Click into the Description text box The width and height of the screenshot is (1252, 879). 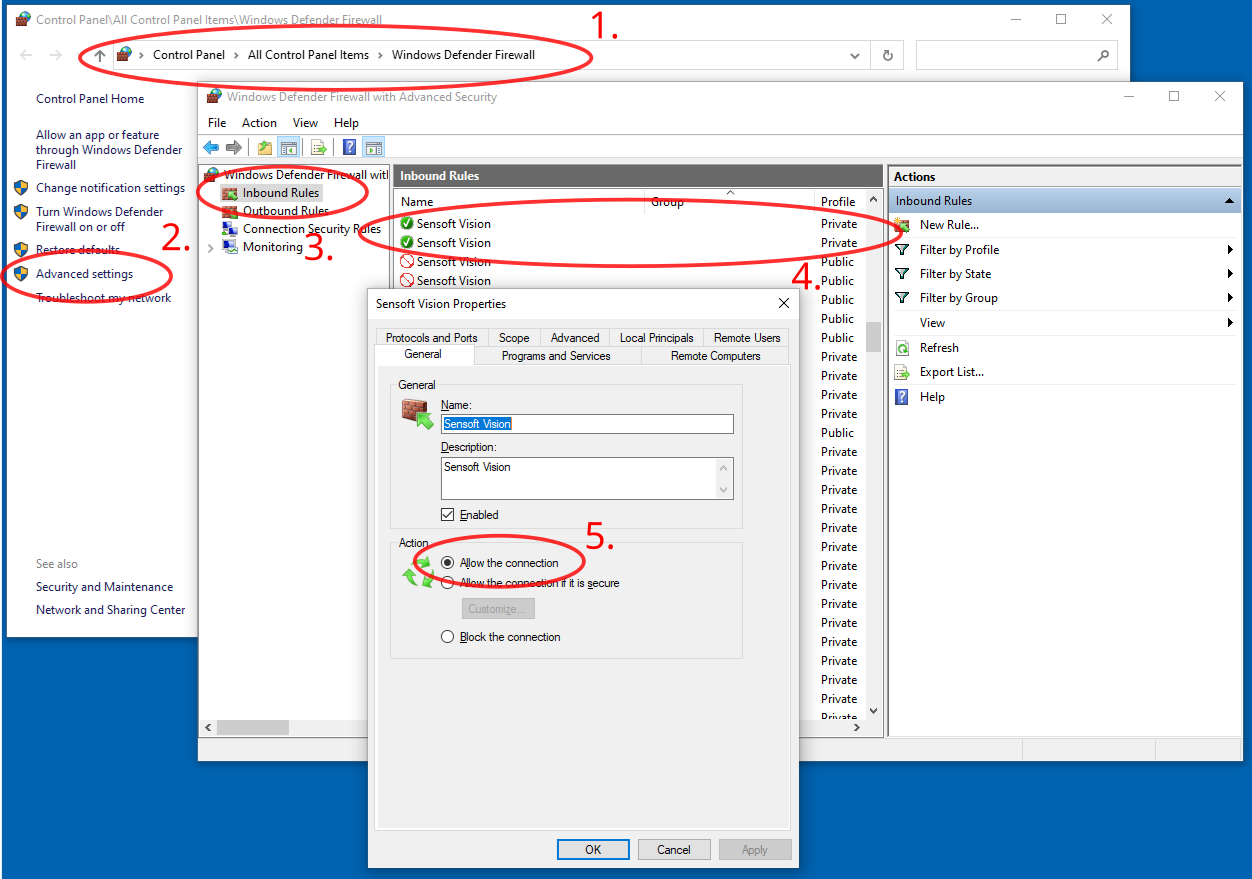pos(579,478)
